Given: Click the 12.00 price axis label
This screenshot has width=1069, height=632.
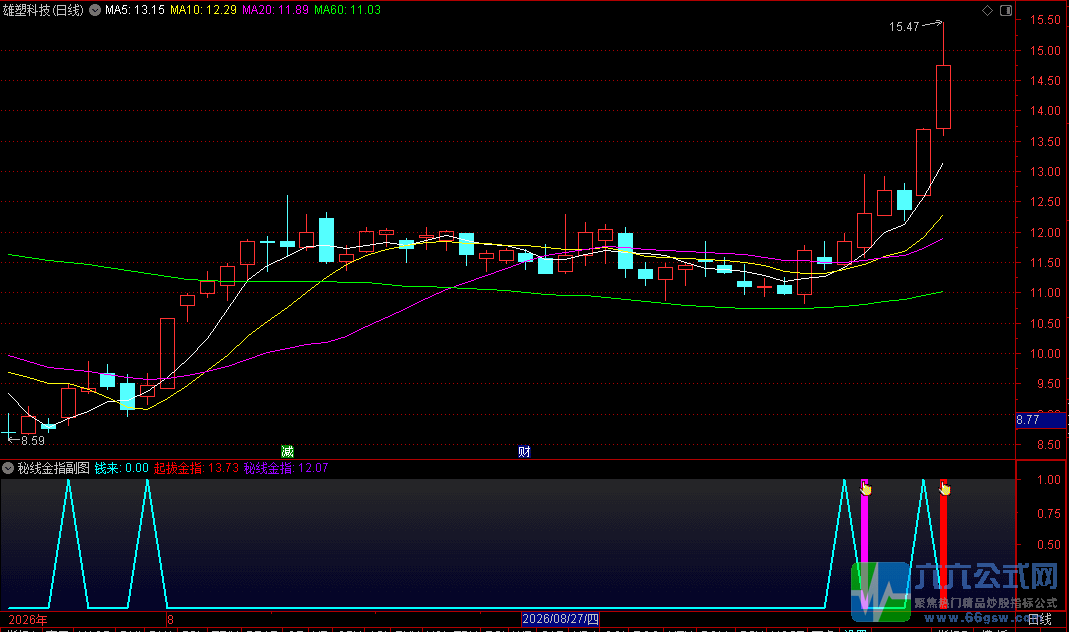Looking at the screenshot, I should (1045, 232).
